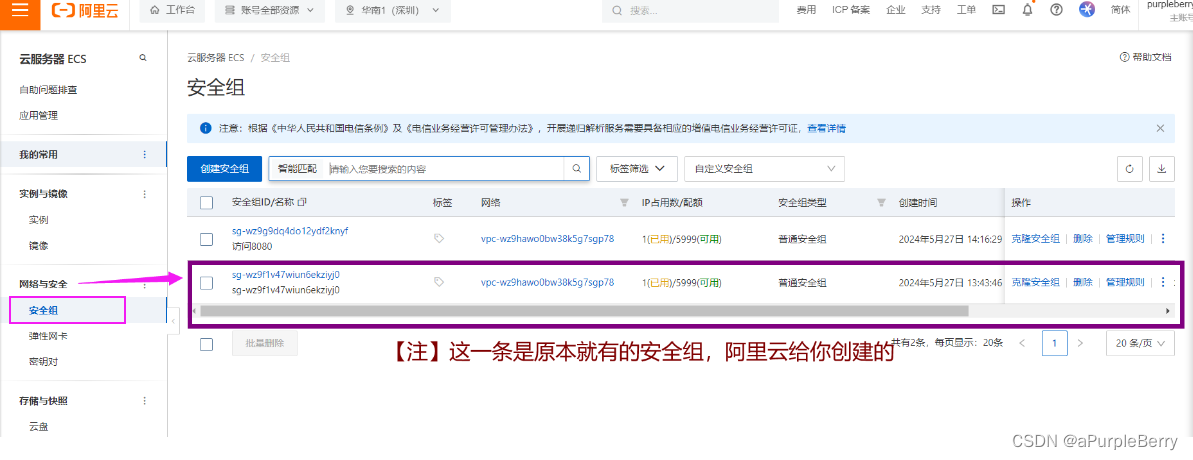Open the options dots next to 实例与镜像

(145, 194)
